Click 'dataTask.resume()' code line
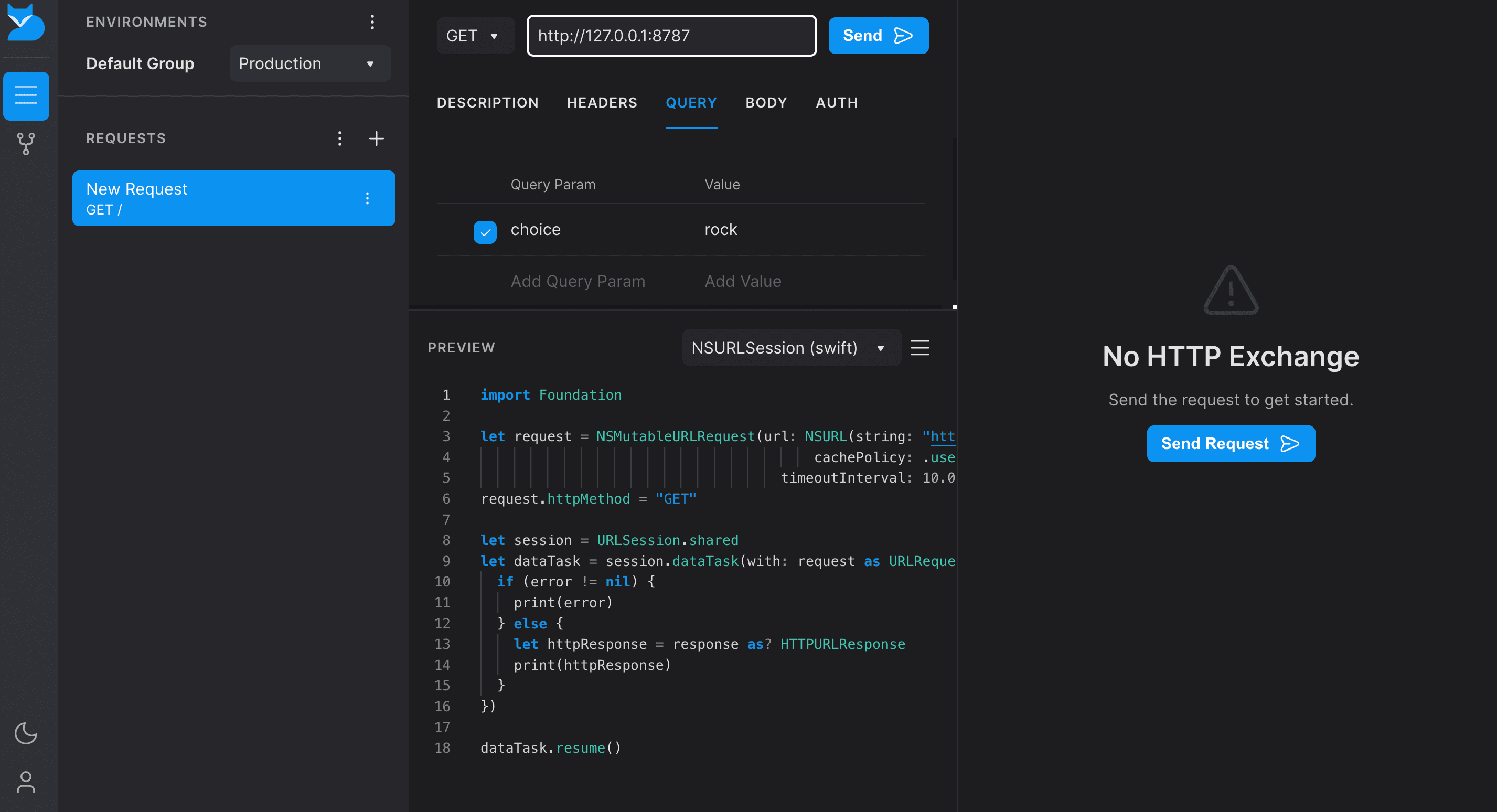The image size is (1497, 812). tap(550, 747)
